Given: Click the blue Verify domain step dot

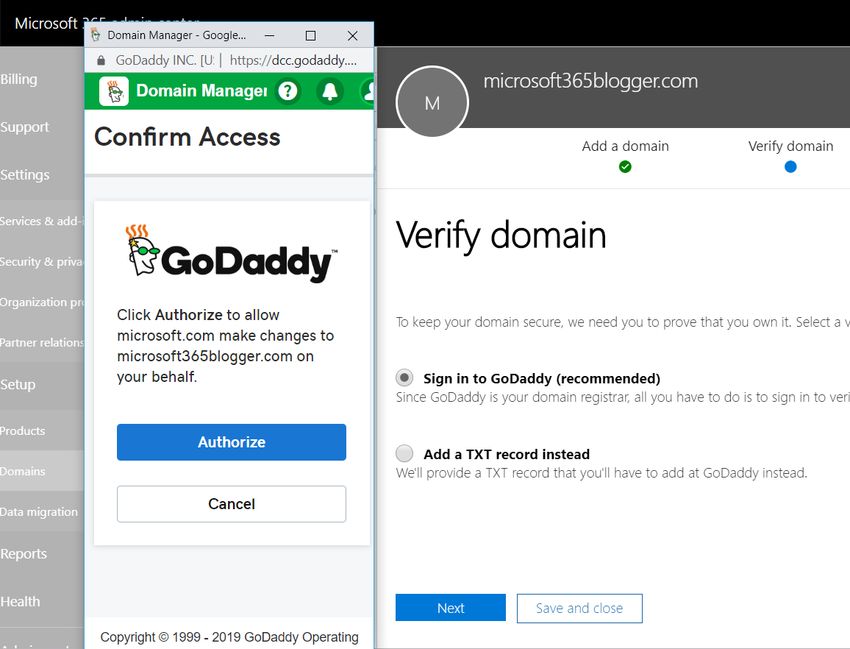Looking at the screenshot, I should tap(790, 167).
